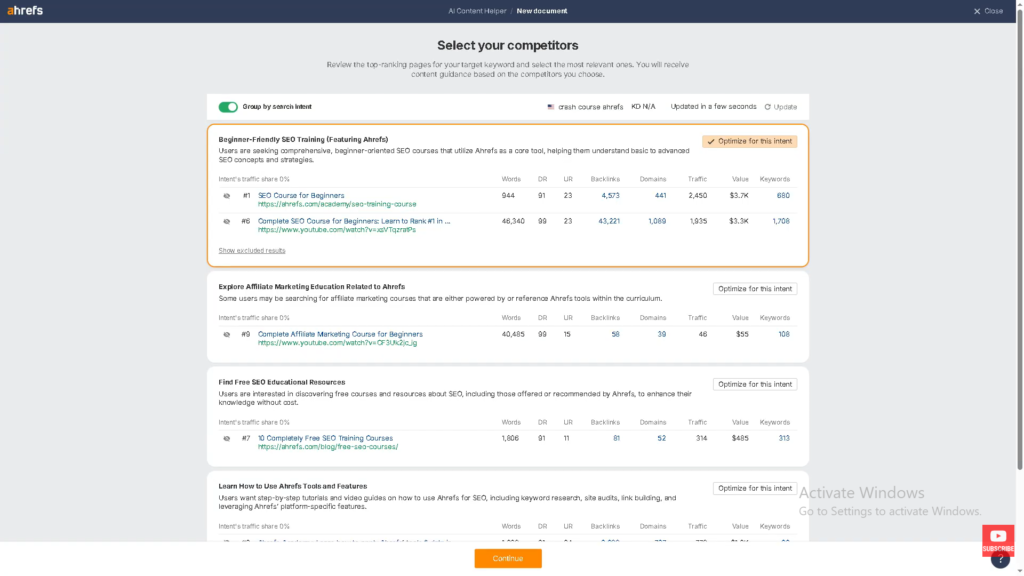Click the YouTube subscribe icon
Screen dimensions: 1024x576
[x=997, y=538]
